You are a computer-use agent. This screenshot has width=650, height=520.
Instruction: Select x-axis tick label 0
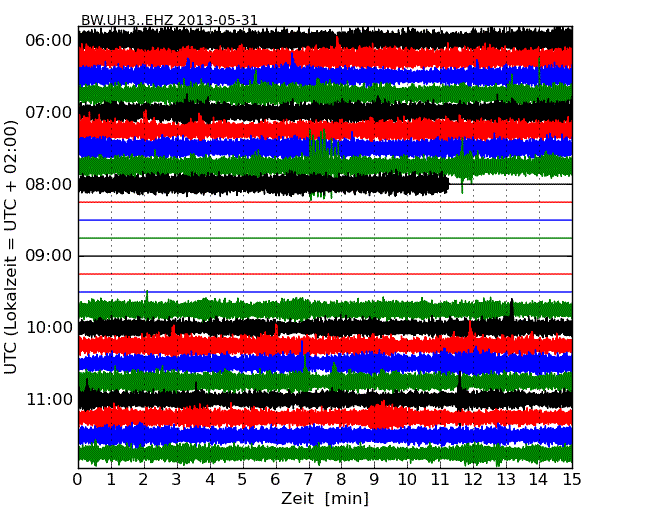click(x=78, y=479)
